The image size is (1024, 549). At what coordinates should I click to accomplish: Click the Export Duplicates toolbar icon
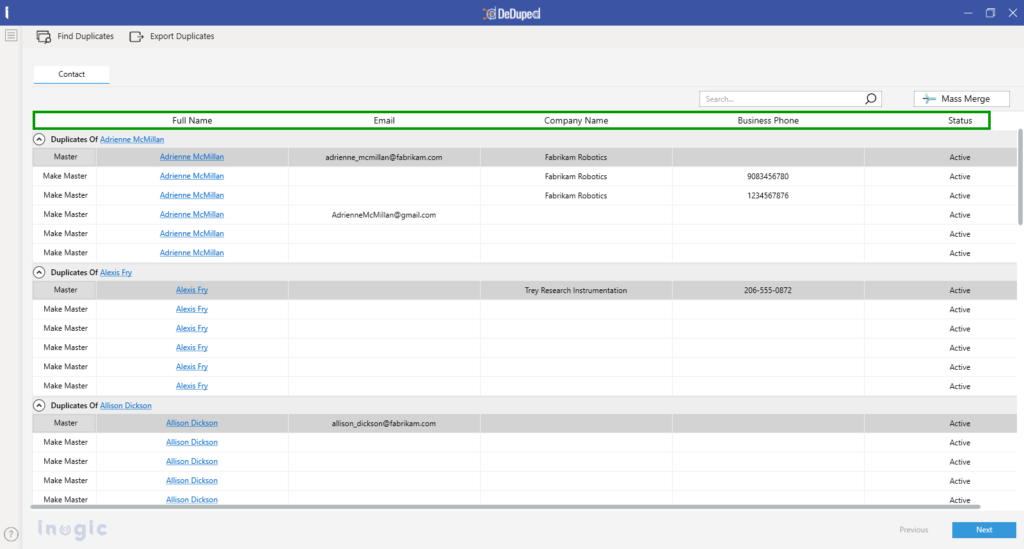click(136, 37)
